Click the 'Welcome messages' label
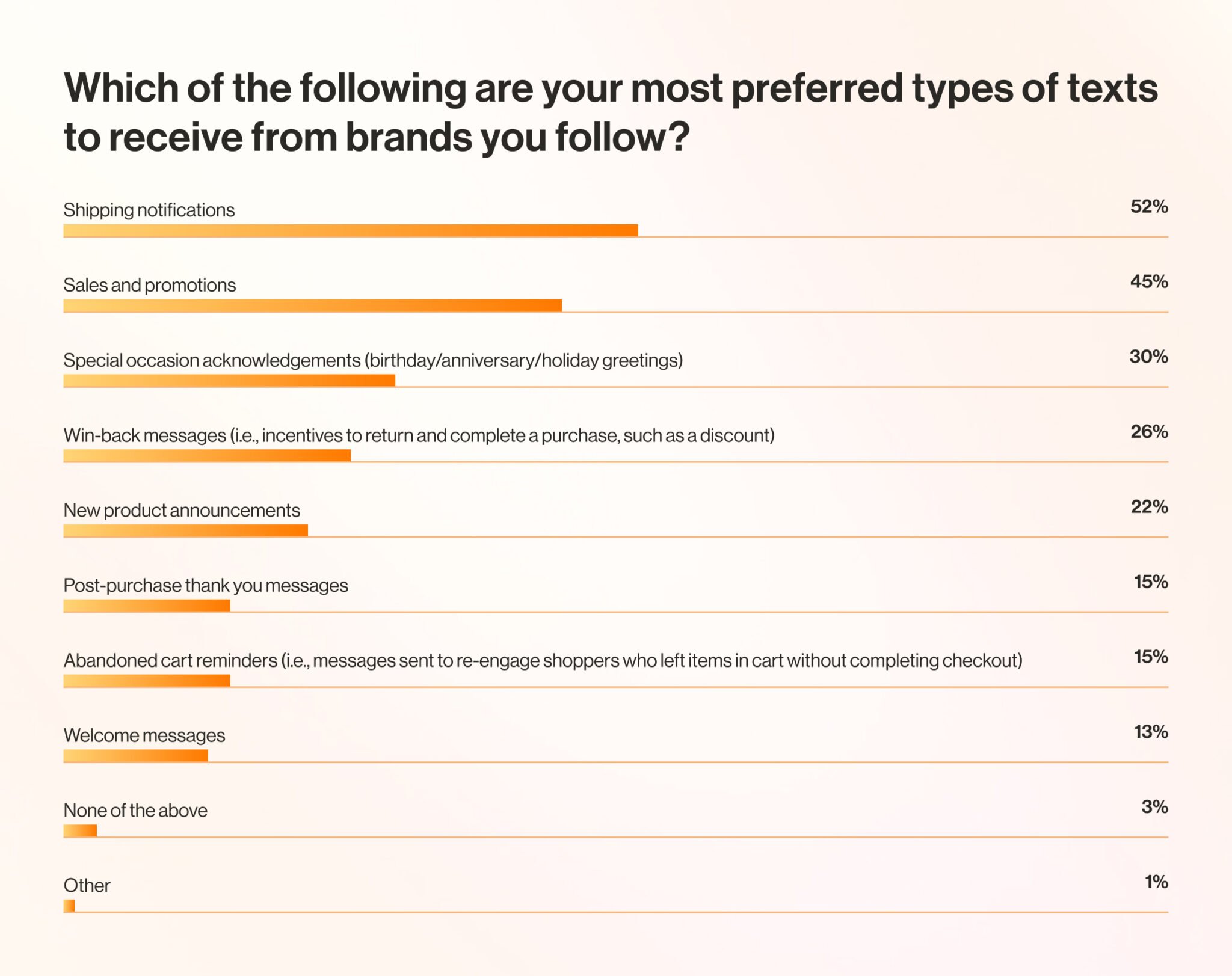1232x976 pixels. 144,735
